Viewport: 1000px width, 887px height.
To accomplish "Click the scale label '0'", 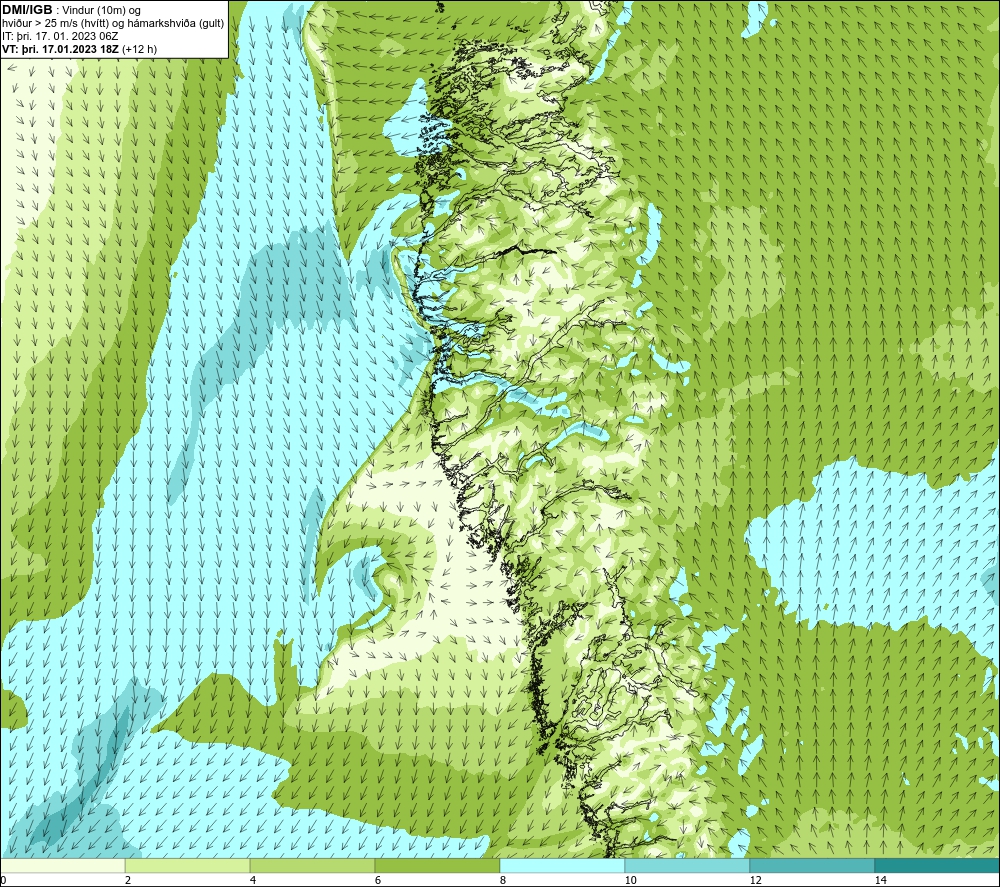I will (3, 881).
